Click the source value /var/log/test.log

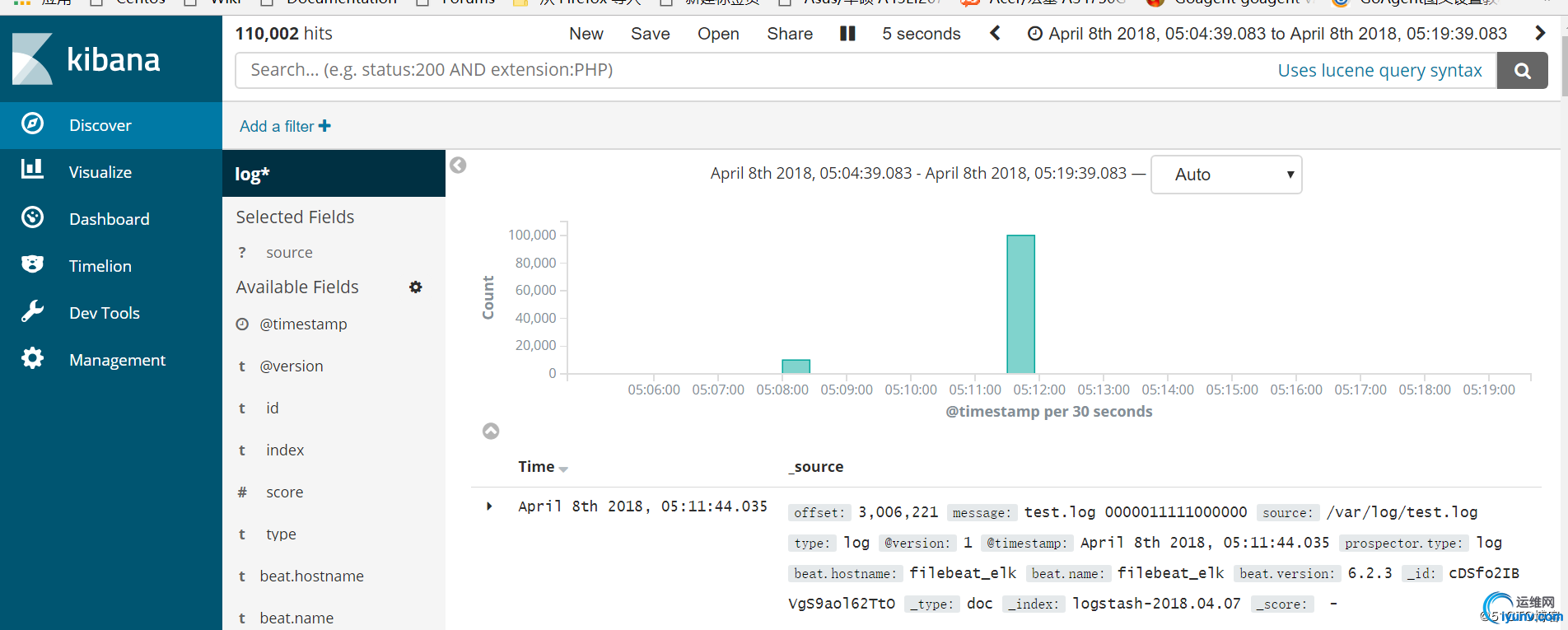coord(1402,512)
